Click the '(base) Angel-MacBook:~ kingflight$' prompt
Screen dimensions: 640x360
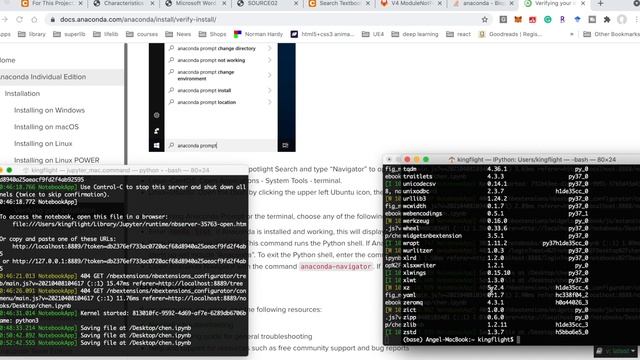point(458,340)
